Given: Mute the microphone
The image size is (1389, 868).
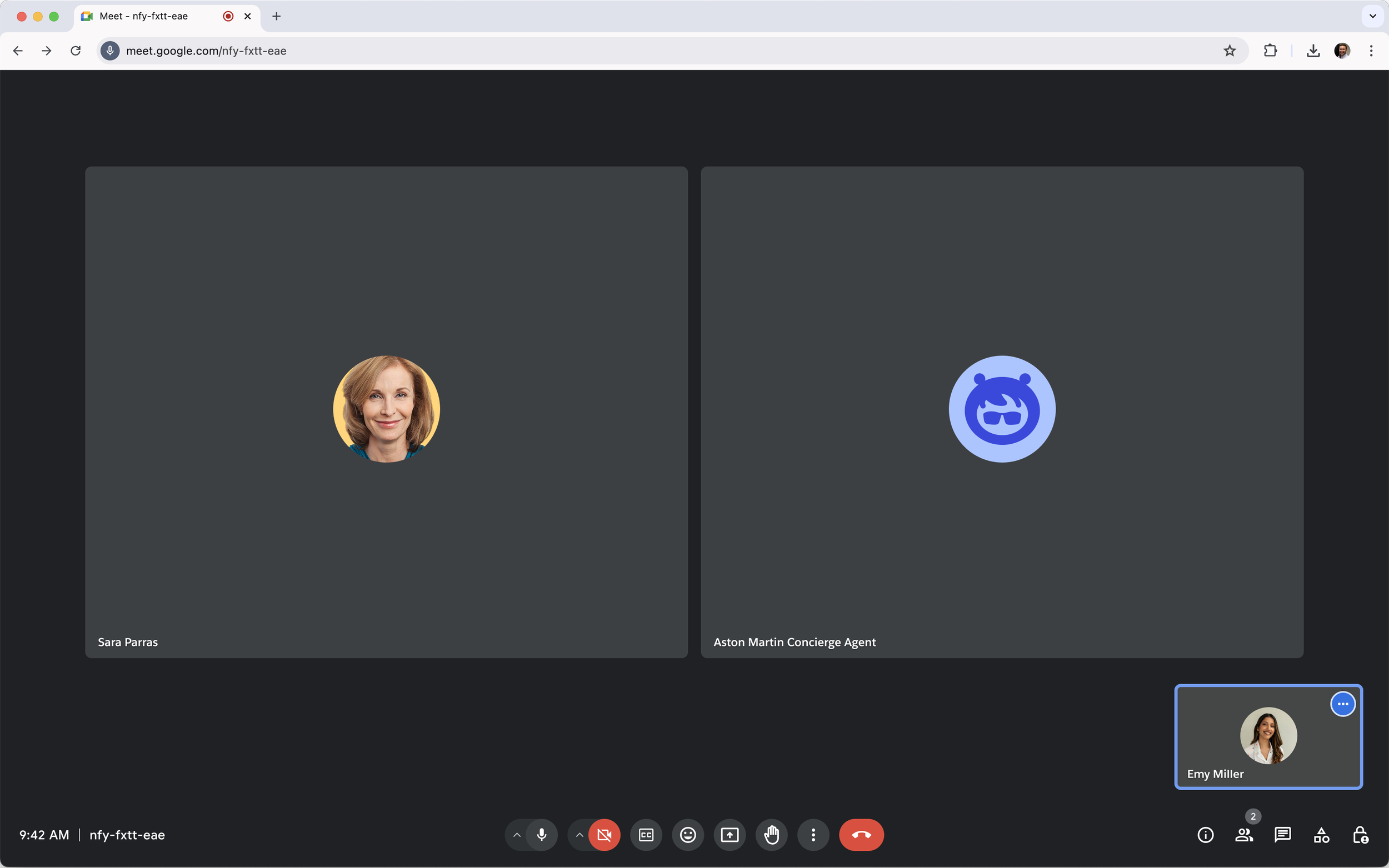Looking at the screenshot, I should [x=542, y=835].
